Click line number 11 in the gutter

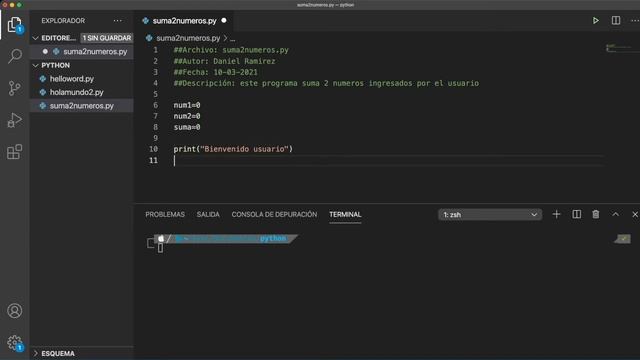coord(153,160)
